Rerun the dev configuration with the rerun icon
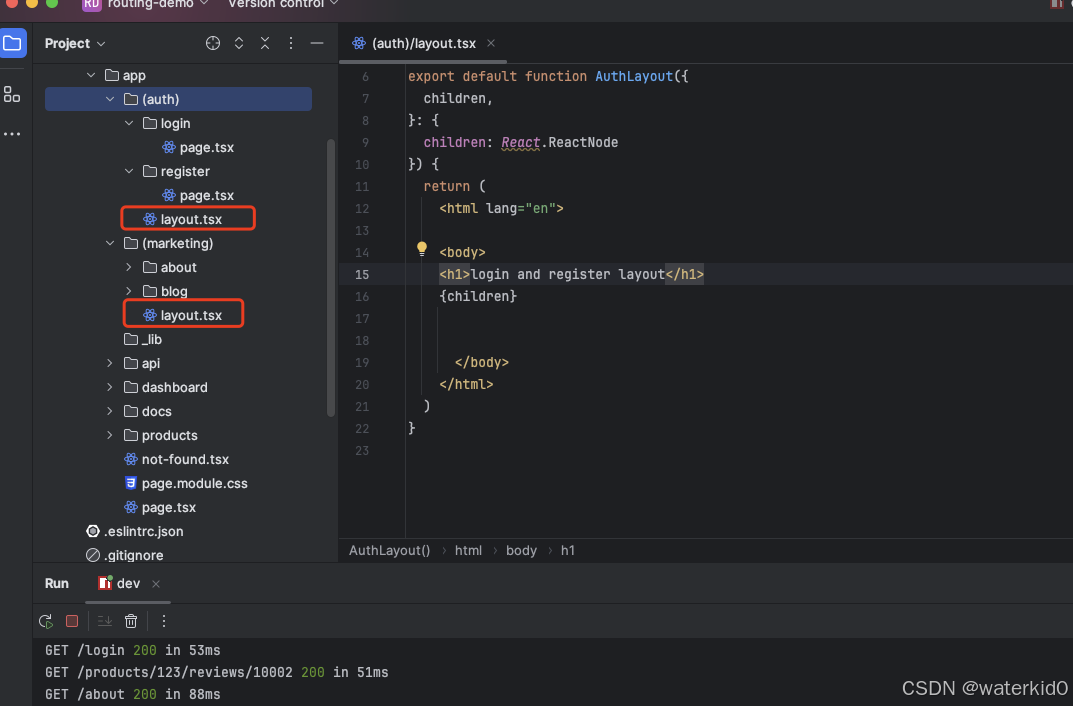 (45, 621)
